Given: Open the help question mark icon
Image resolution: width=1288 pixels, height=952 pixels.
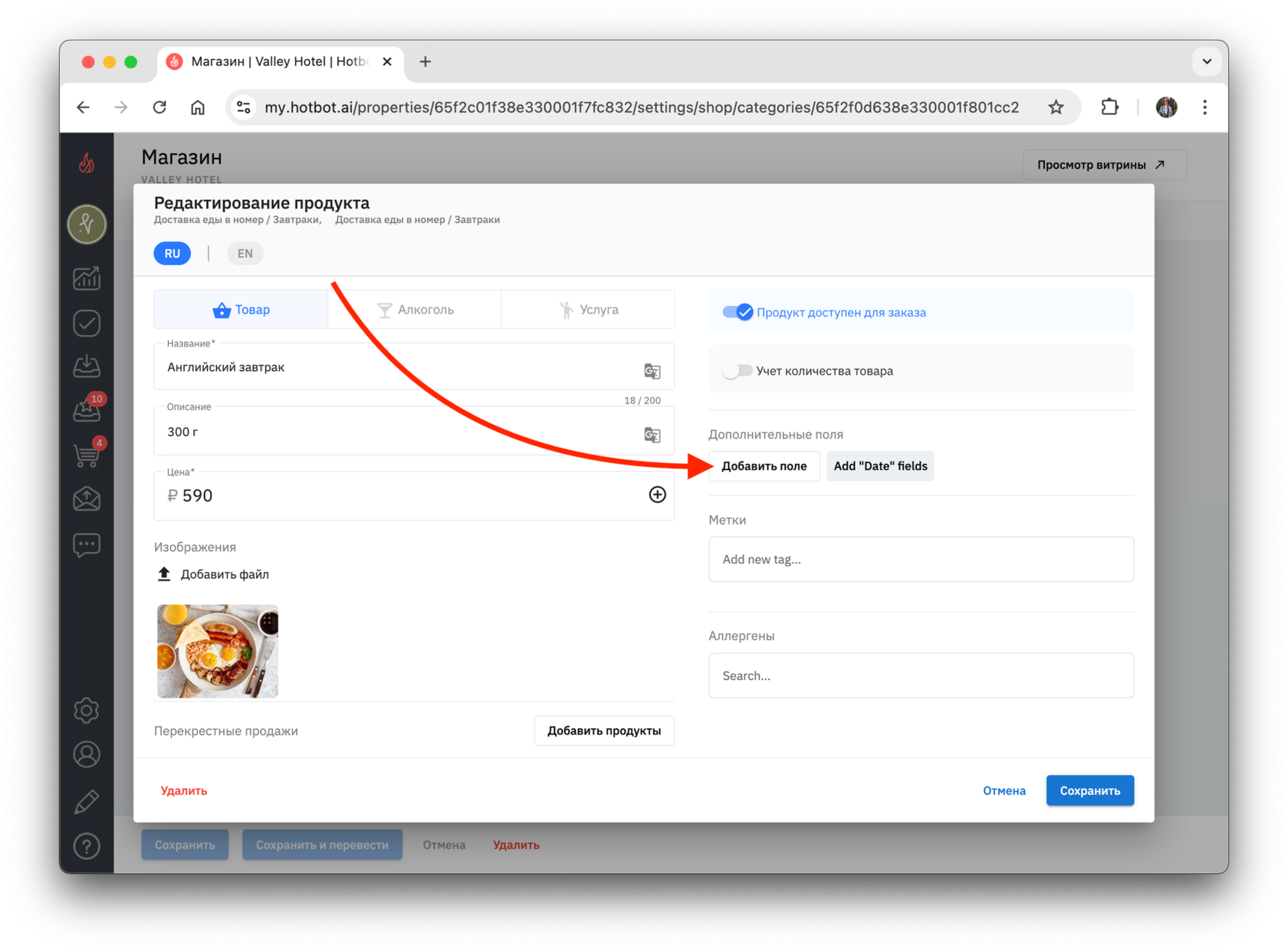Looking at the screenshot, I should coord(87,846).
